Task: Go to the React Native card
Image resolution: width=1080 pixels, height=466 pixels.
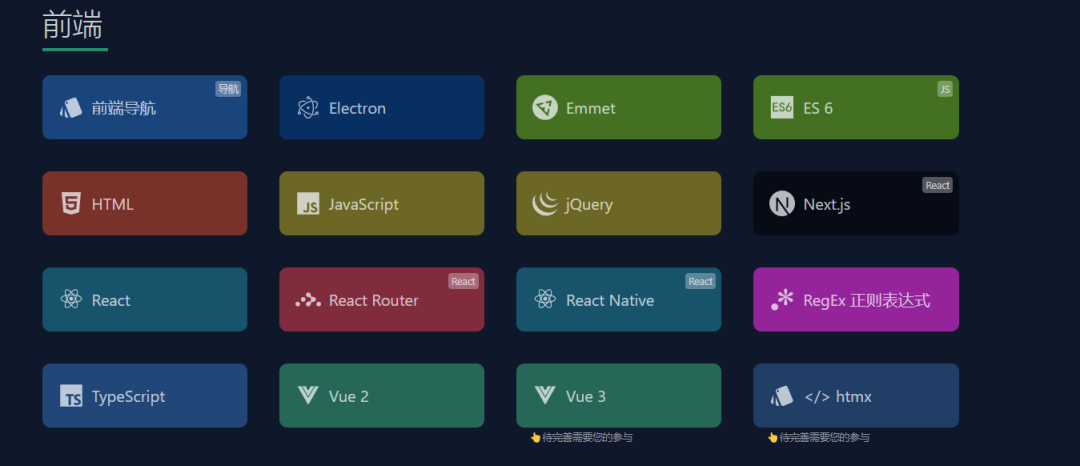Action: click(x=619, y=299)
